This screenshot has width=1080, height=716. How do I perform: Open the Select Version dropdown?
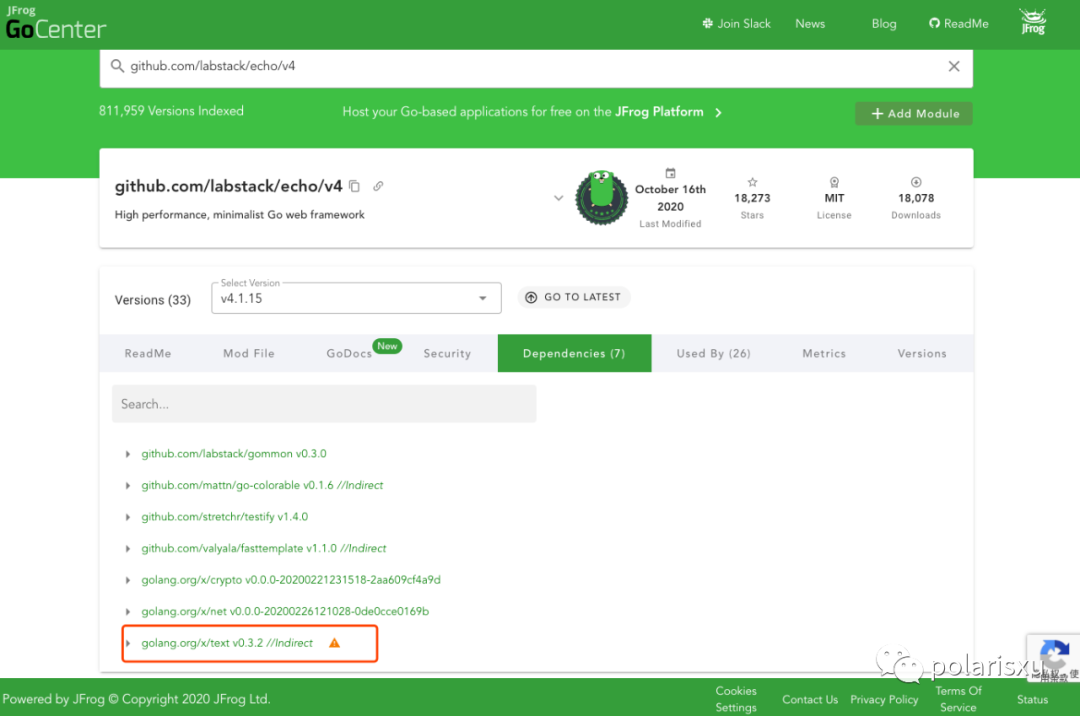pos(356,298)
